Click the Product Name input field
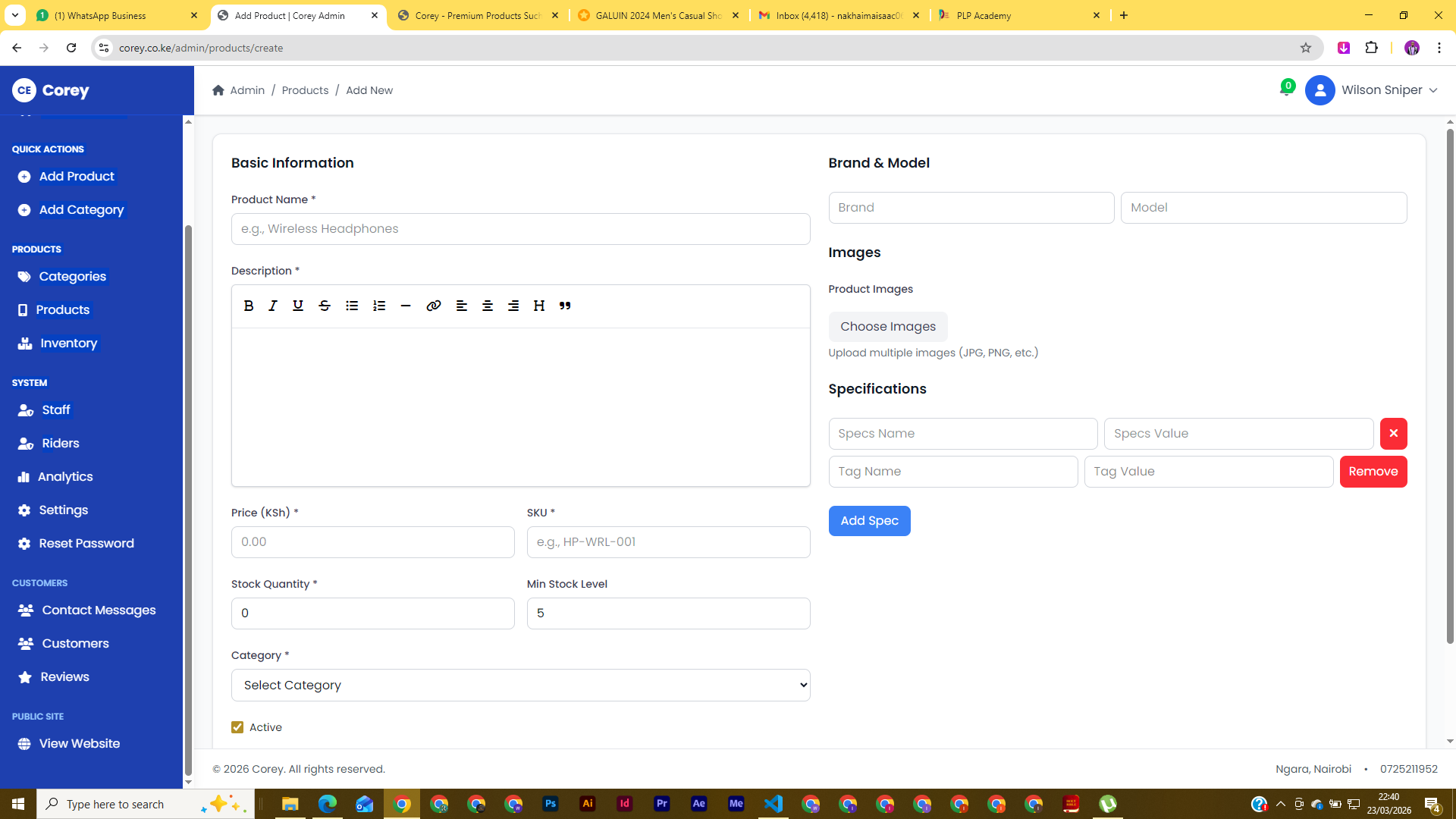The width and height of the screenshot is (1456, 819). (x=520, y=229)
